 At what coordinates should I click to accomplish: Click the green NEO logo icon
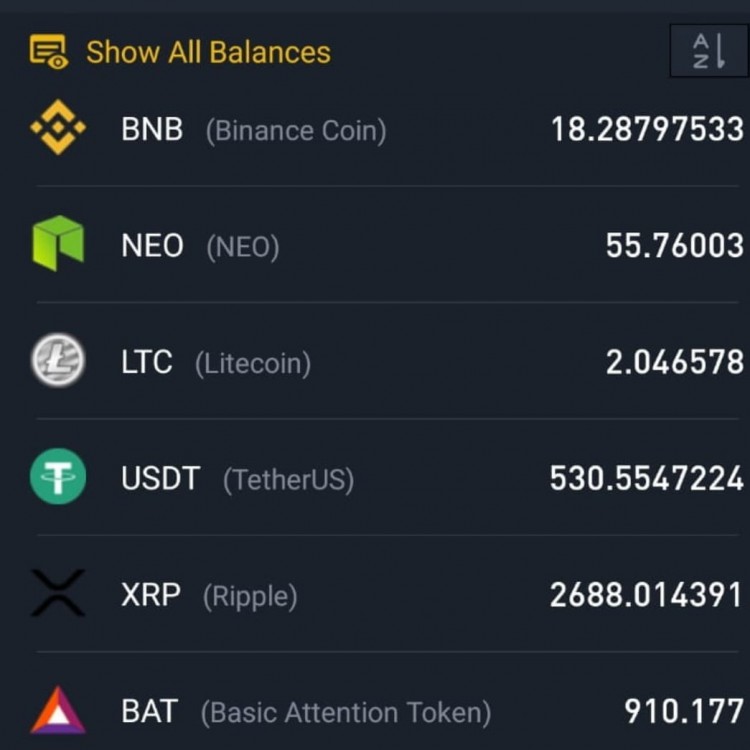click(x=58, y=243)
